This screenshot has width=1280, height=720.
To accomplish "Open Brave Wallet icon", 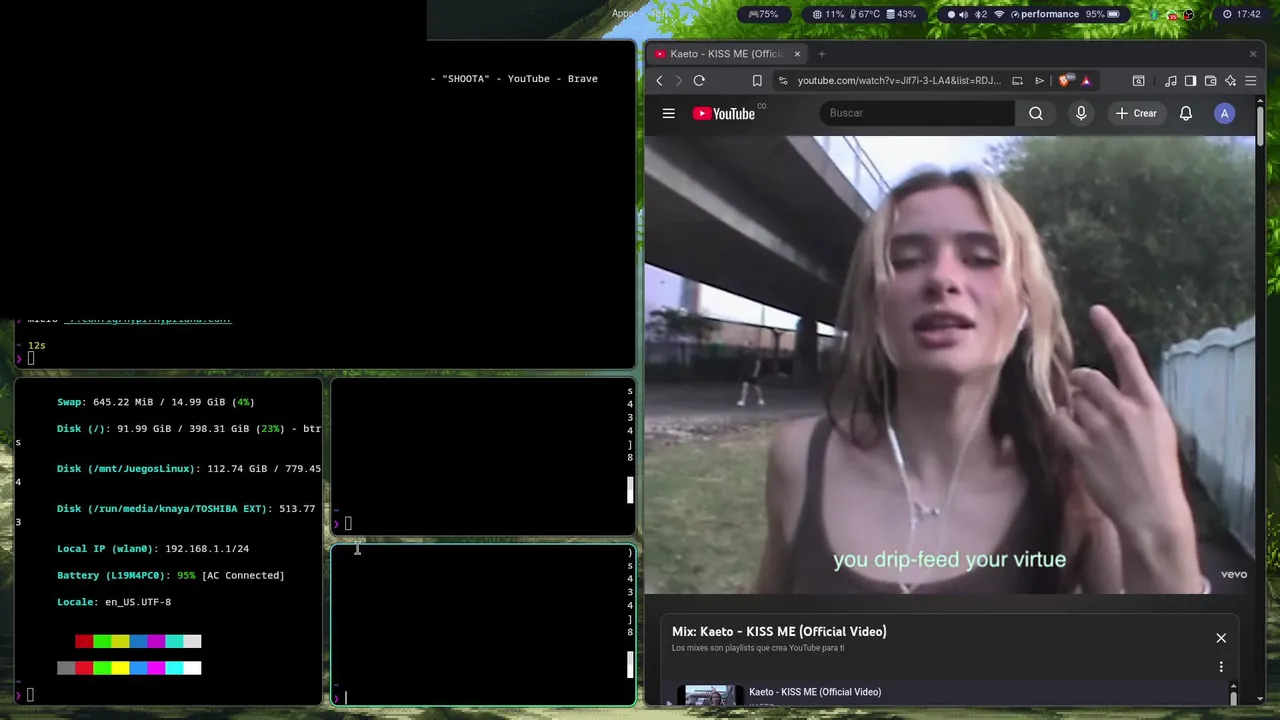I will pos(1210,81).
